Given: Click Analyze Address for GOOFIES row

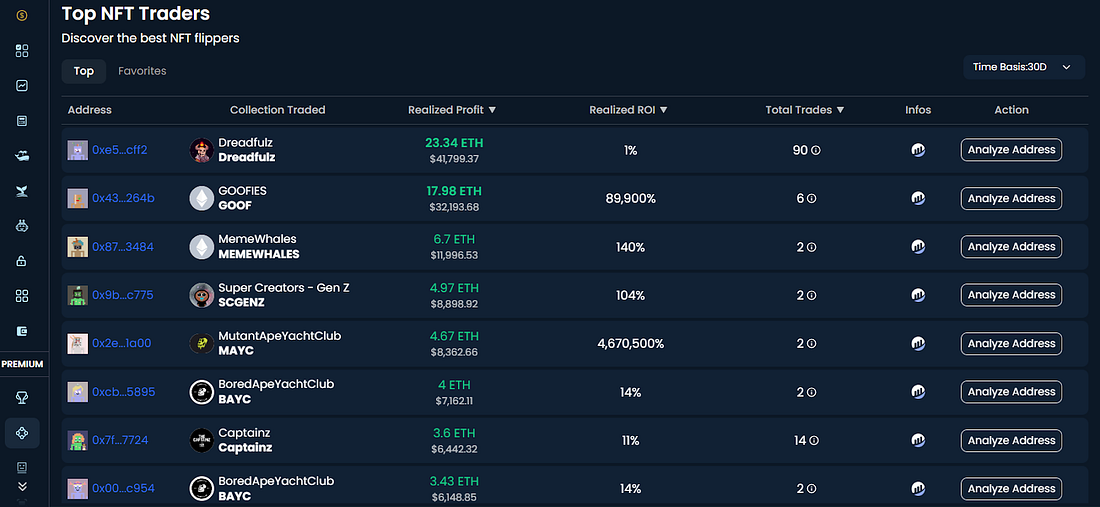Looking at the screenshot, I should [1011, 198].
